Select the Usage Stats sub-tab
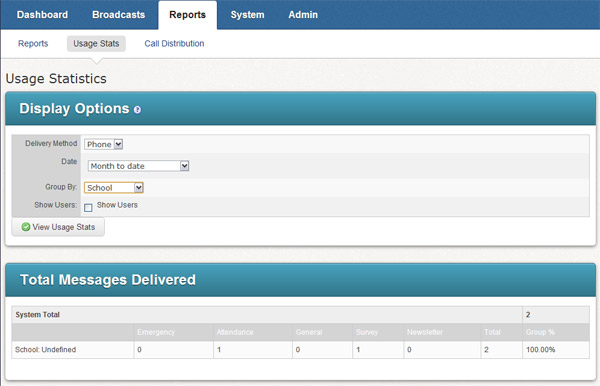This screenshot has width=600, height=386. (96, 44)
